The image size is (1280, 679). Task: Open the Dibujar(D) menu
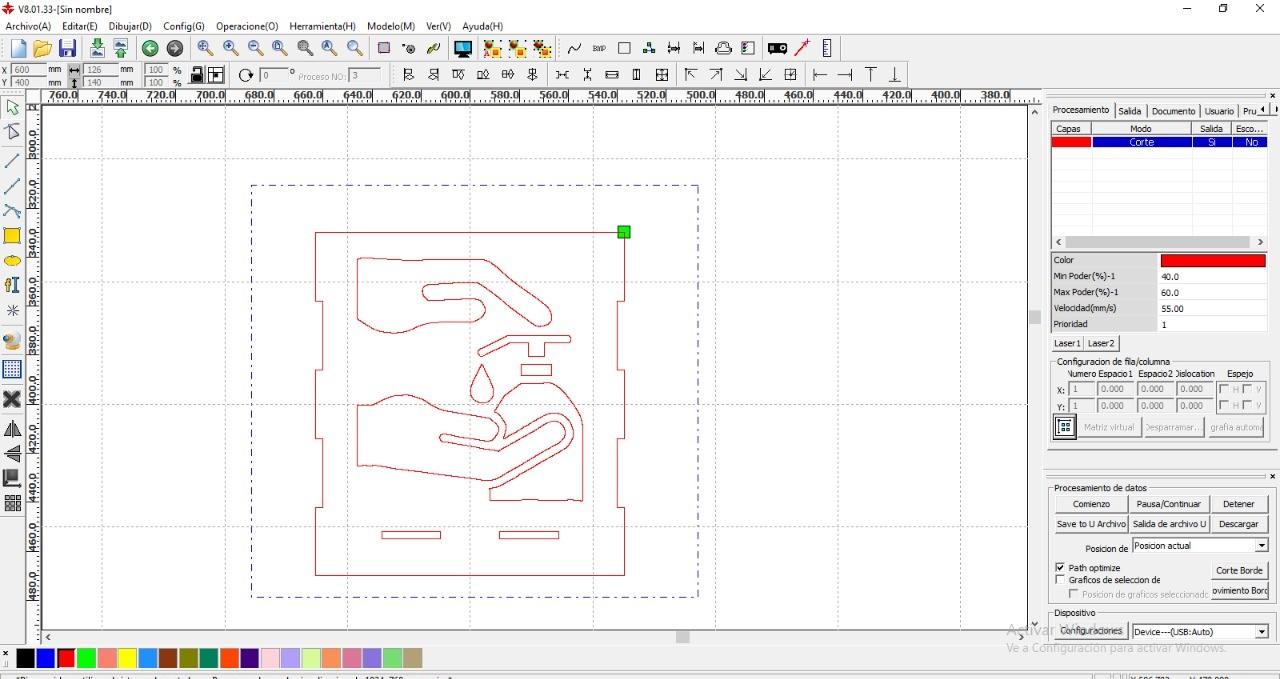point(130,26)
